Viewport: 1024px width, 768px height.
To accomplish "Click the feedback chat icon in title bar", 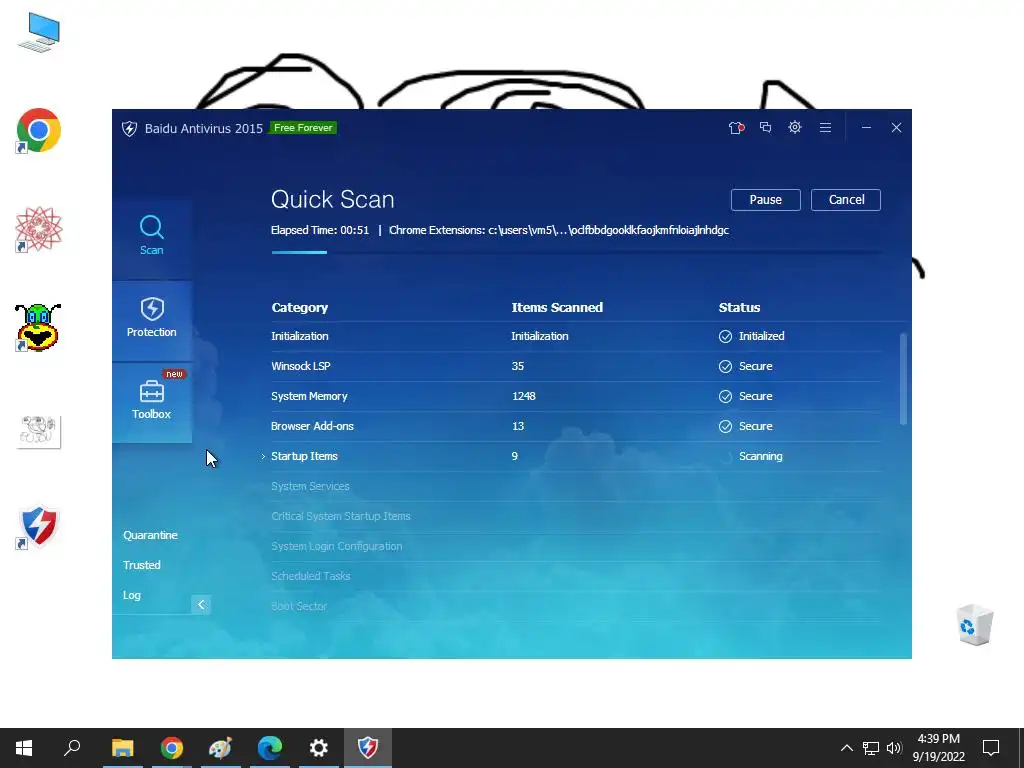I will pos(765,127).
